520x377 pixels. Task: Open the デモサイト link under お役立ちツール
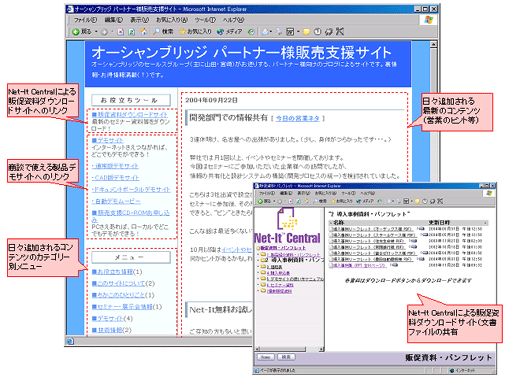[x=107, y=140]
